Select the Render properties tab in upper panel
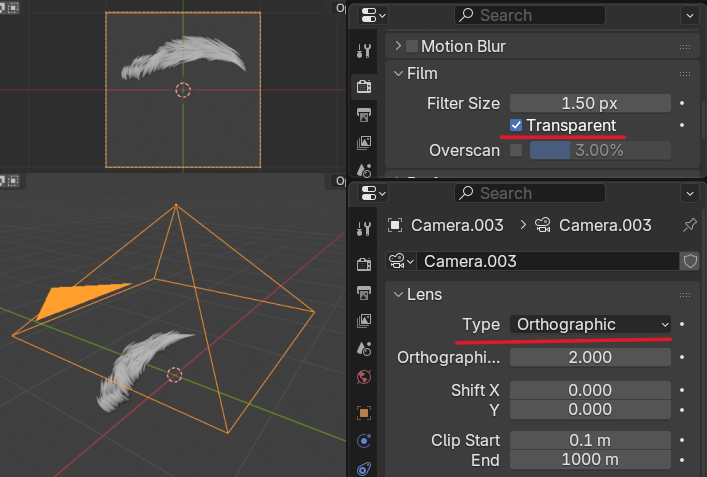This screenshot has height=477, width=707. [364, 86]
